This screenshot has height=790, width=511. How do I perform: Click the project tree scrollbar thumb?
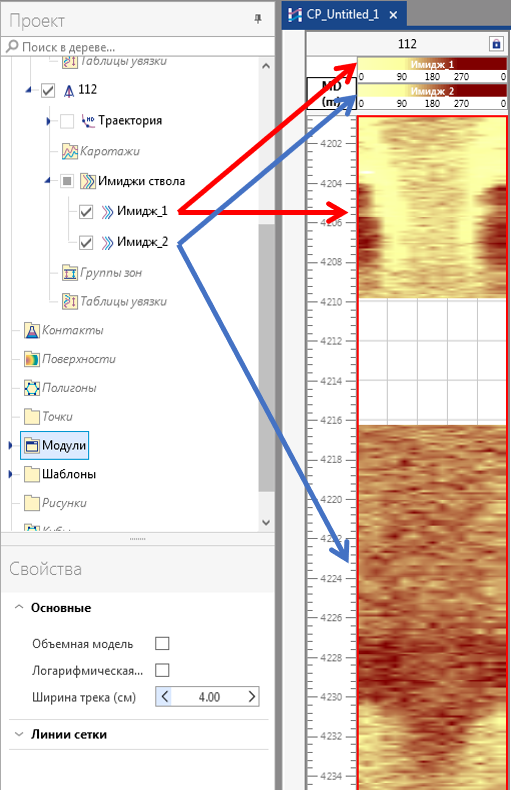click(266, 358)
